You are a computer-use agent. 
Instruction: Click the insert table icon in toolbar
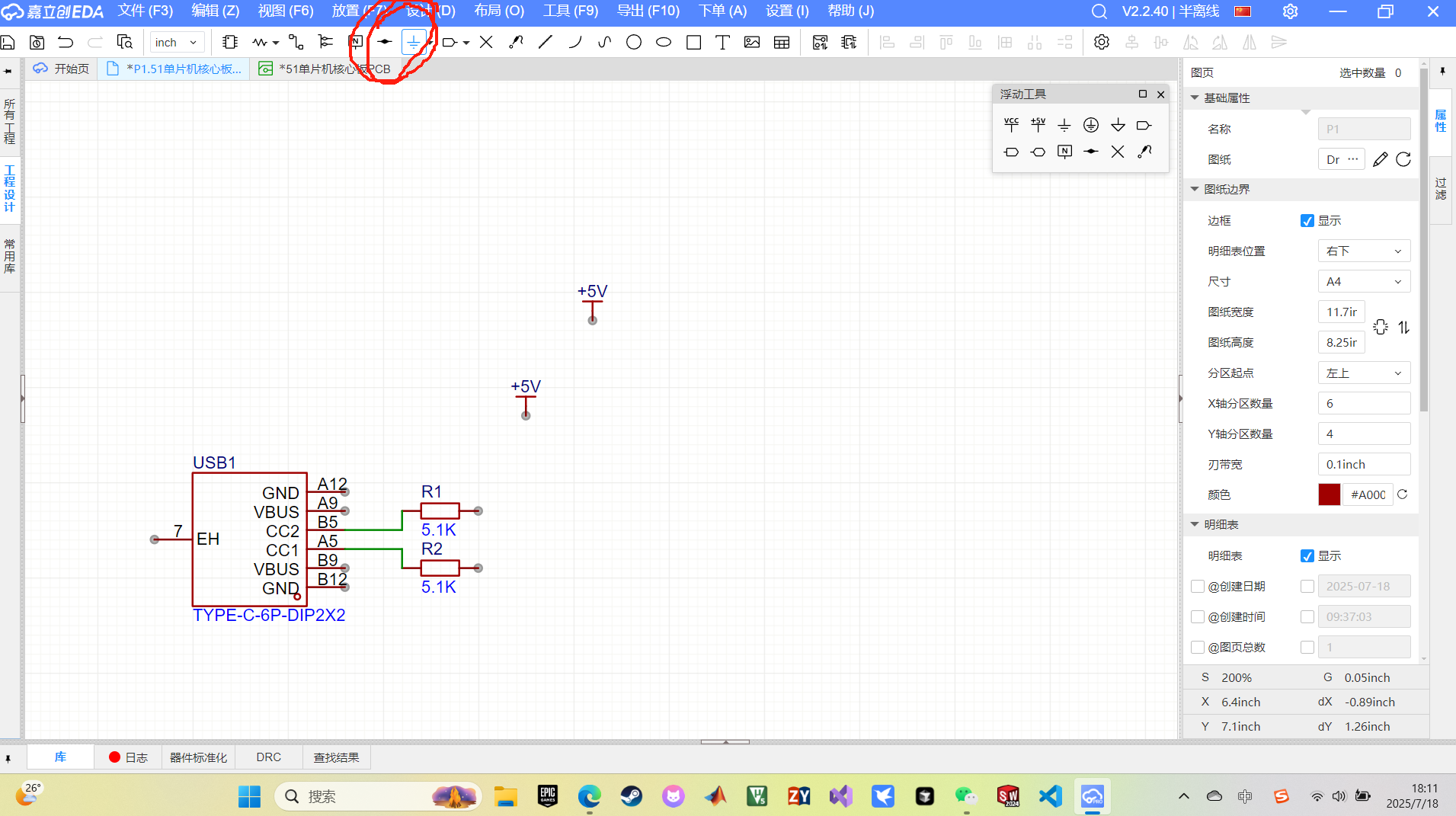pyautogui.click(x=782, y=43)
